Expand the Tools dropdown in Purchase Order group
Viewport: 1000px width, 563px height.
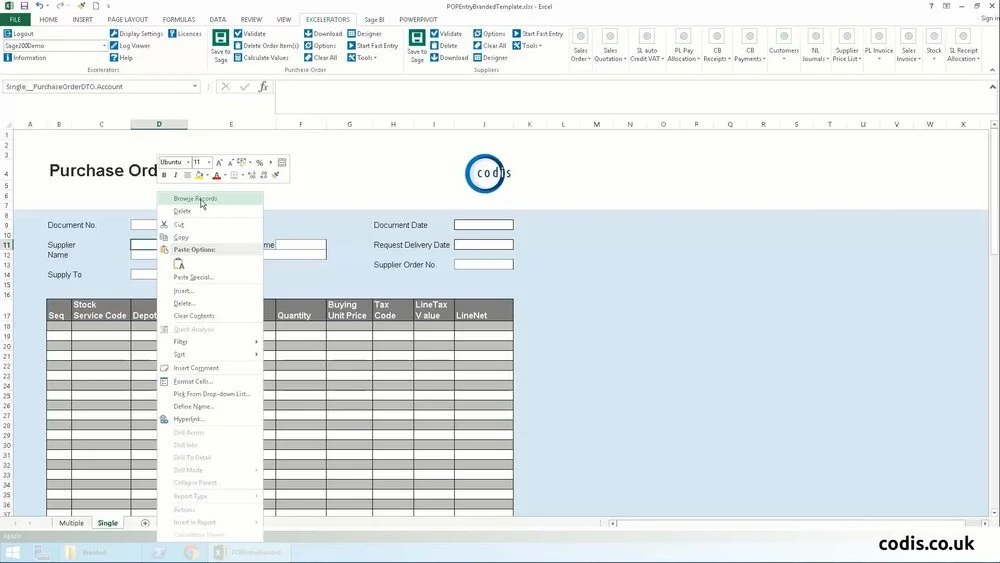(x=362, y=57)
